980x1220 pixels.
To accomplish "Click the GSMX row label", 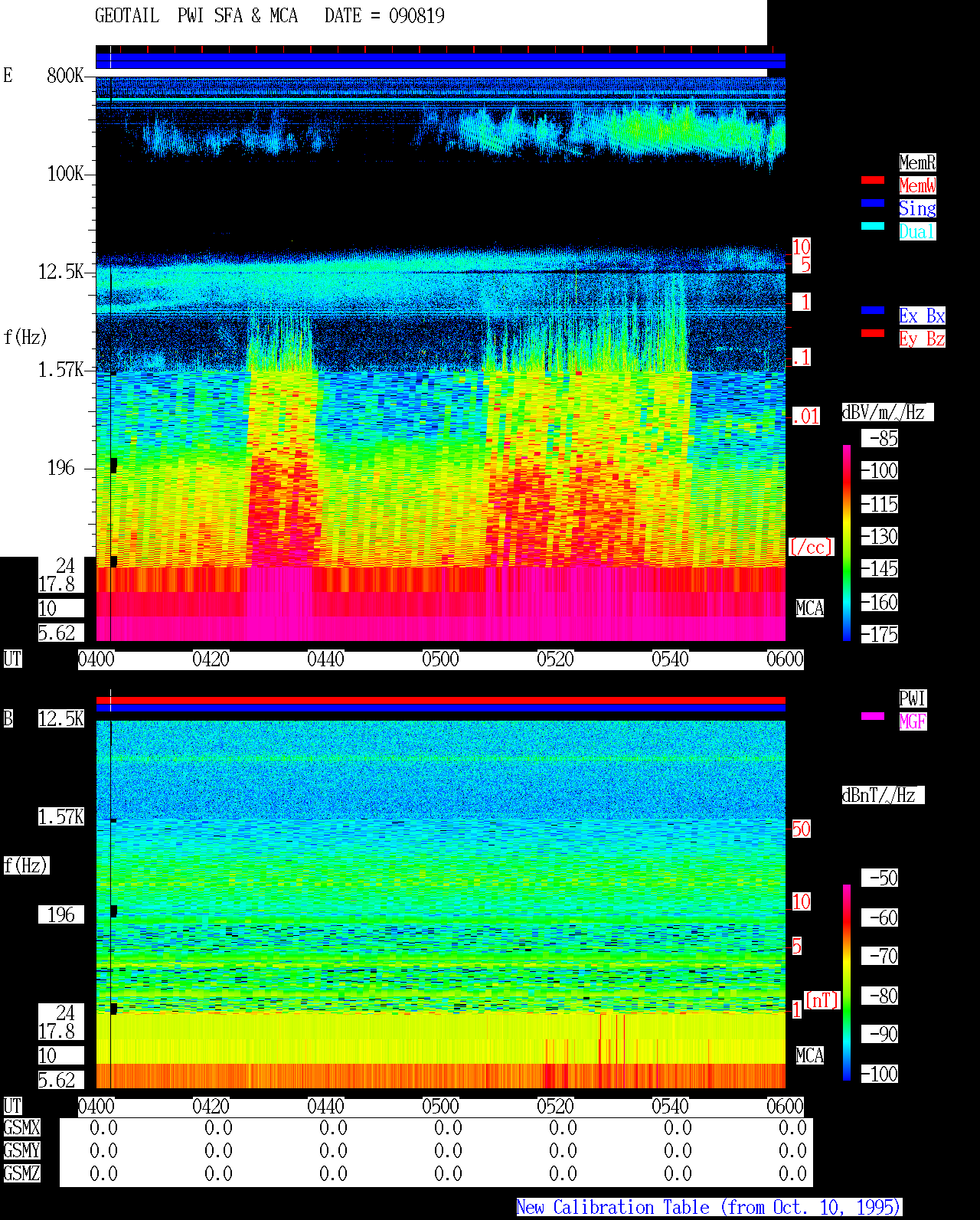I will point(21,1127).
